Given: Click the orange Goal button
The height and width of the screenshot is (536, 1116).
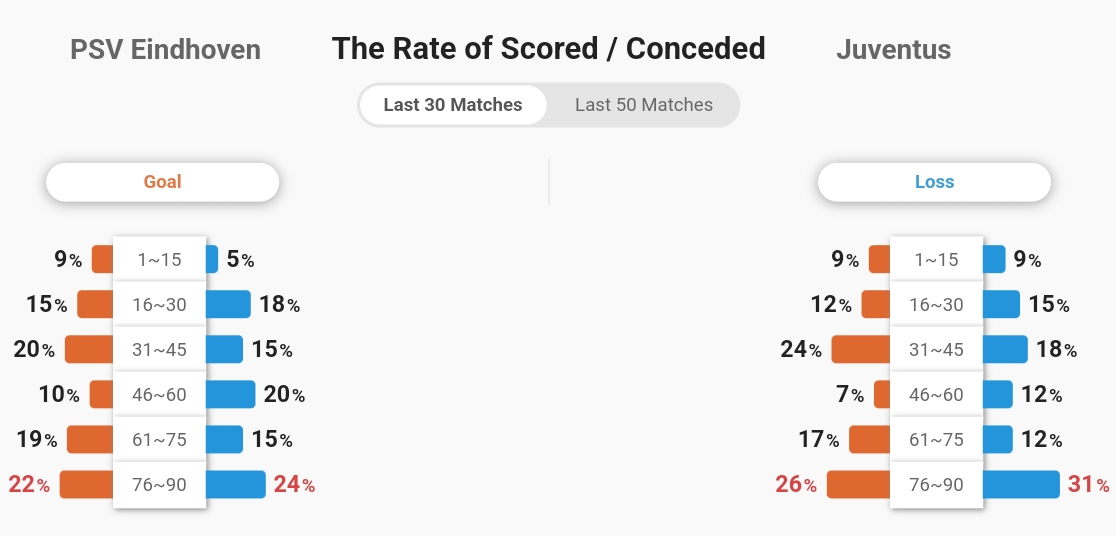Looking at the screenshot, I should tap(162, 182).
